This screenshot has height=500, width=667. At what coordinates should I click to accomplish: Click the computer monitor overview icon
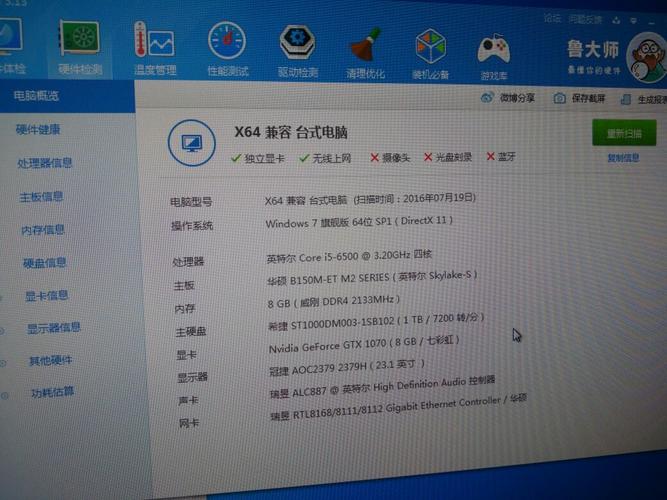click(192, 143)
